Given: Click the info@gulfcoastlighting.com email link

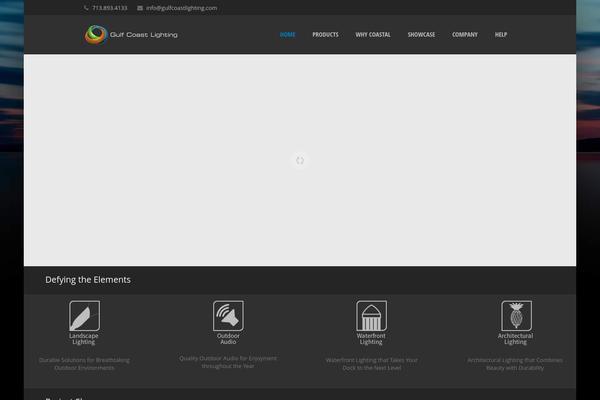Looking at the screenshot, I should tap(181, 8).
